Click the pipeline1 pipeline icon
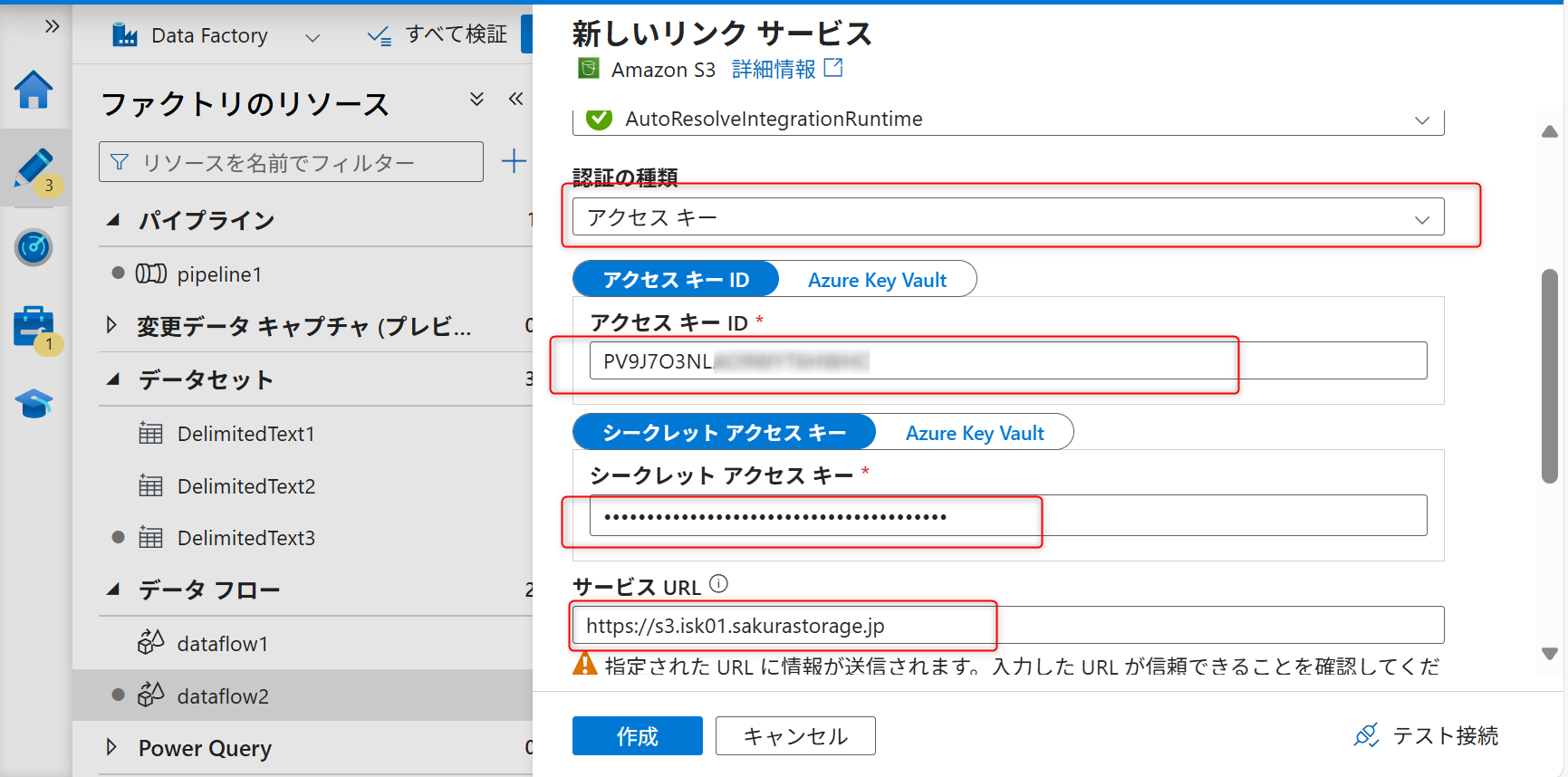Screen dimensions: 1568x777 tap(151, 273)
